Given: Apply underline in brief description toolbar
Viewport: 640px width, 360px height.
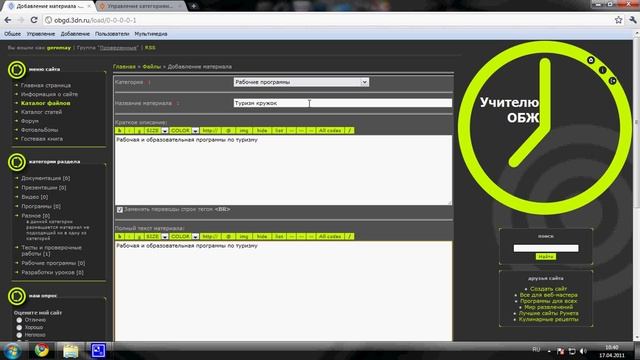Looking at the screenshot, I should pyautogui.click(x=139, y=131).
